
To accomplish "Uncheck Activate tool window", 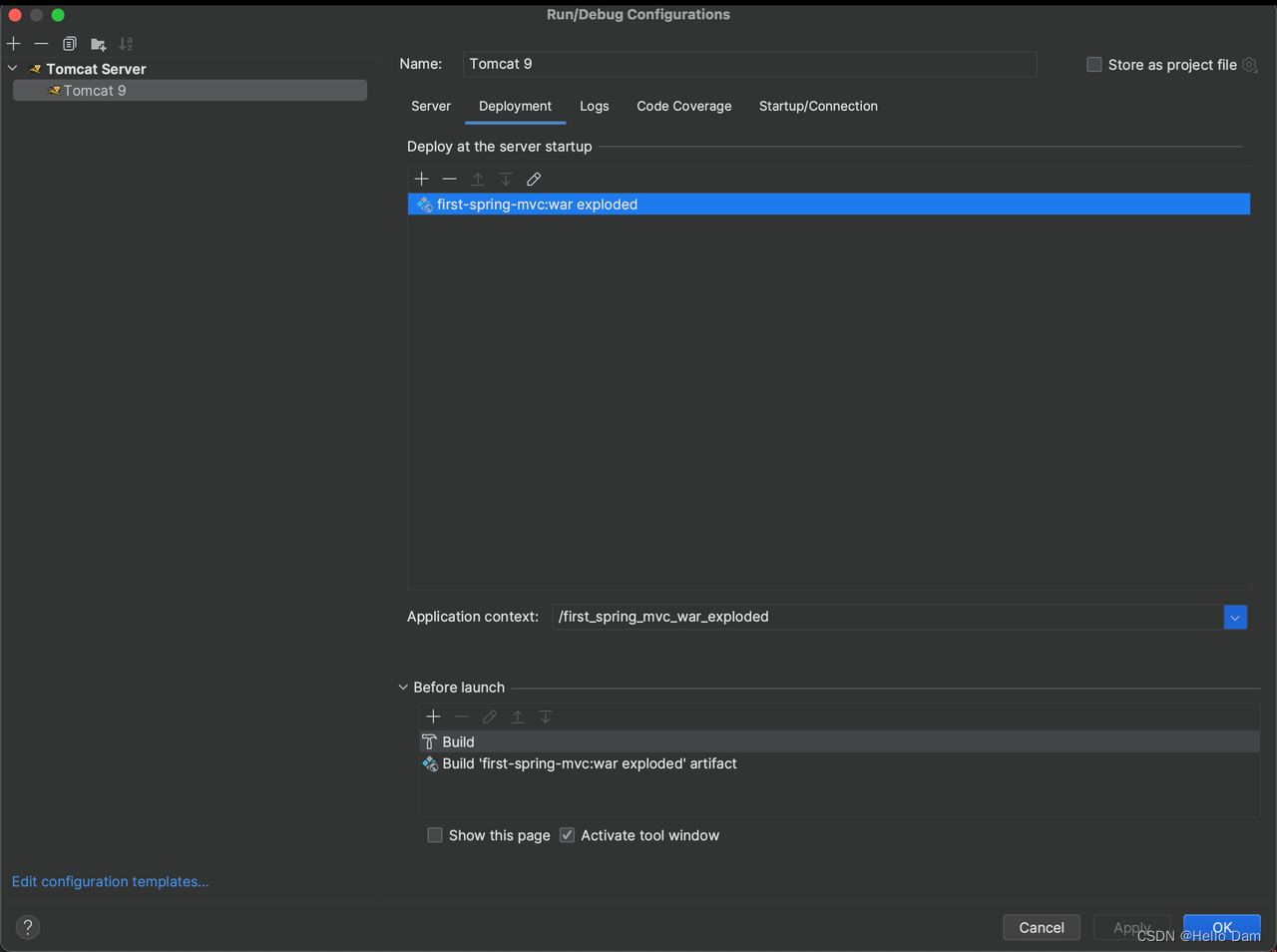I will pyautogui.click(x=567, y=835).
